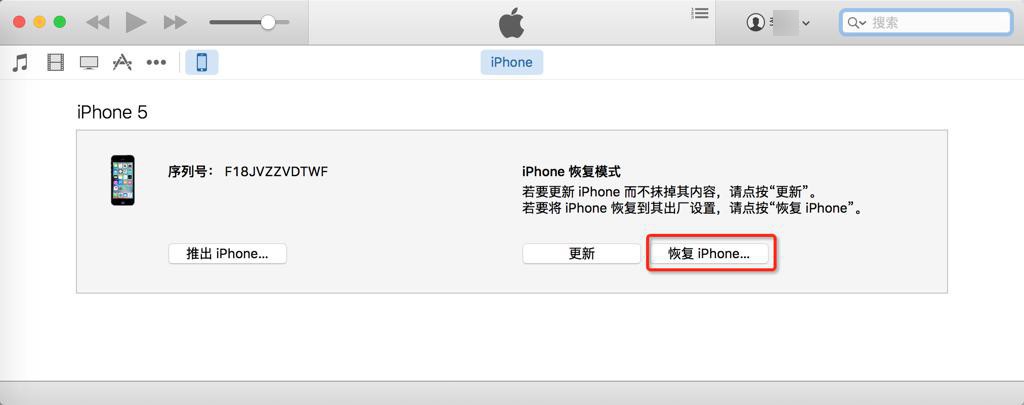Click the iPhone 5 device thumbnail
1024x405 pixels.
[123, 180]
